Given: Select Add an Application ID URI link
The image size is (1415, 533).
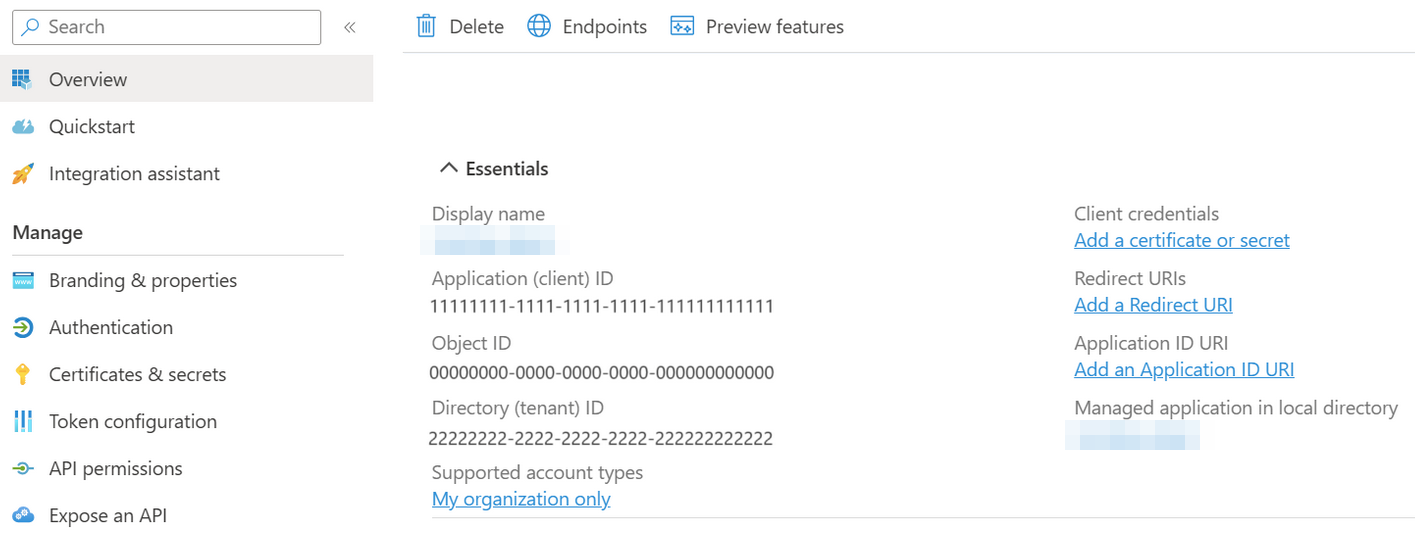Looking at the screenshot, I should tap(1183, 370).
